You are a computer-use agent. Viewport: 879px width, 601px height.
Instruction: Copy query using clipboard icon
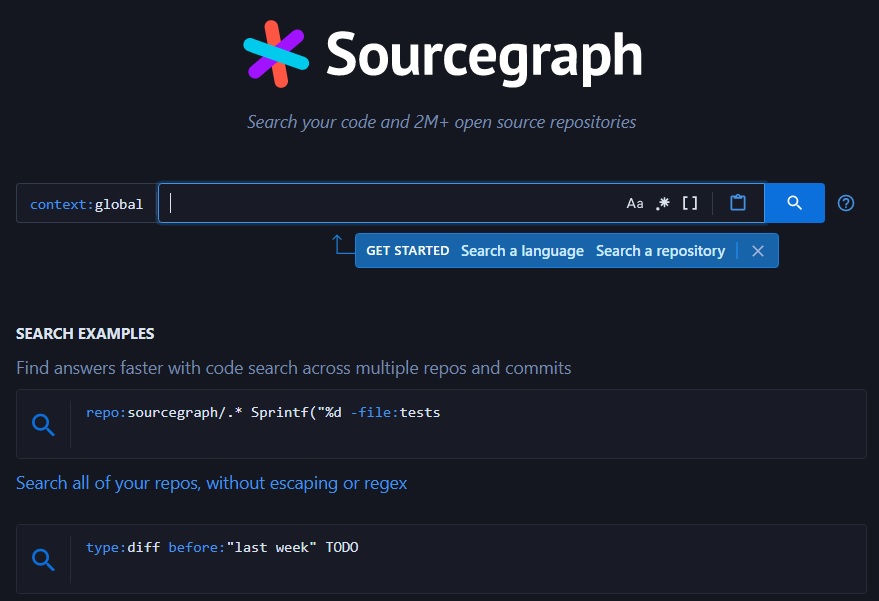click(738, 202)
